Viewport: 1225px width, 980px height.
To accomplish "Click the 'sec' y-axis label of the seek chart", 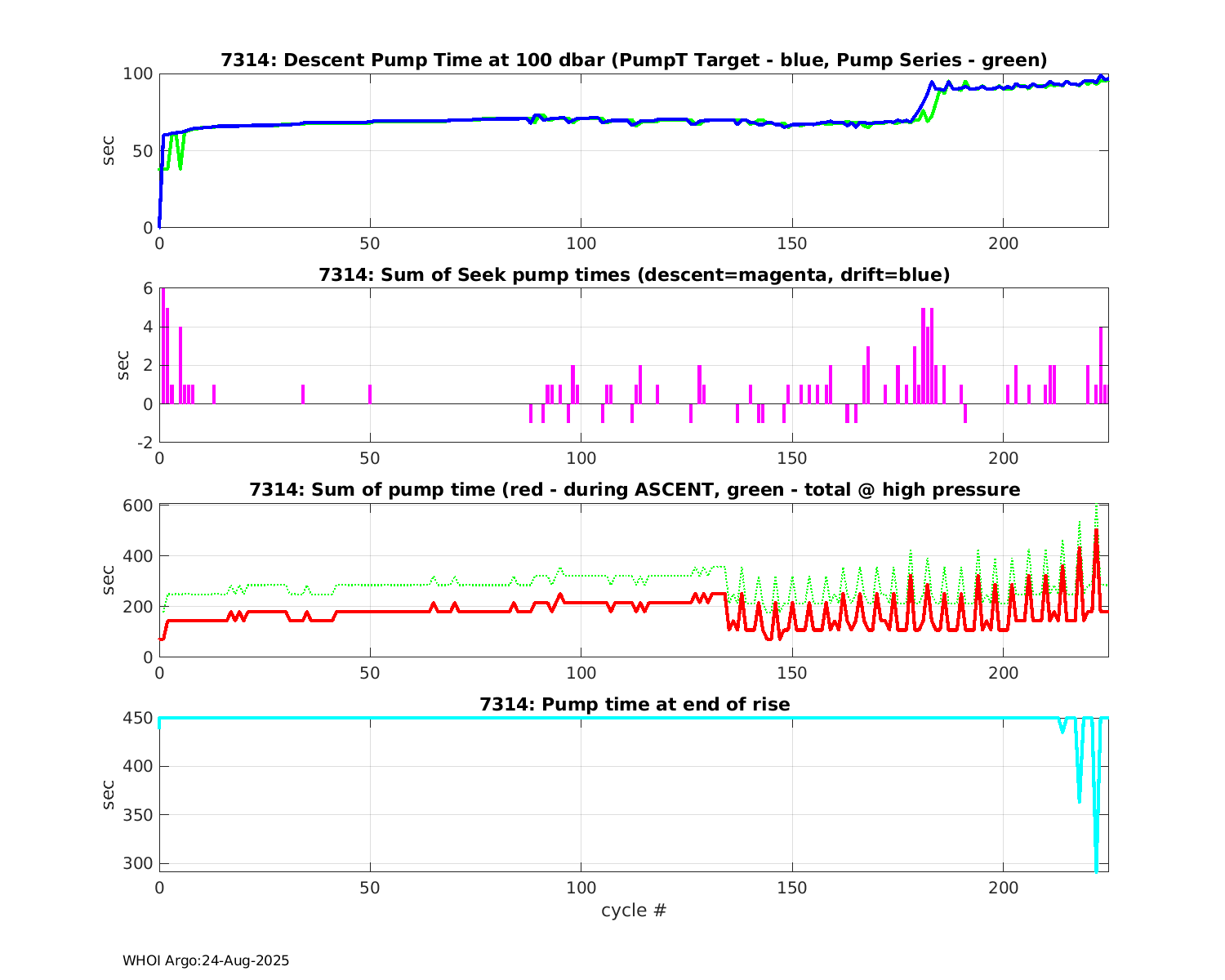I will (122, 365).
